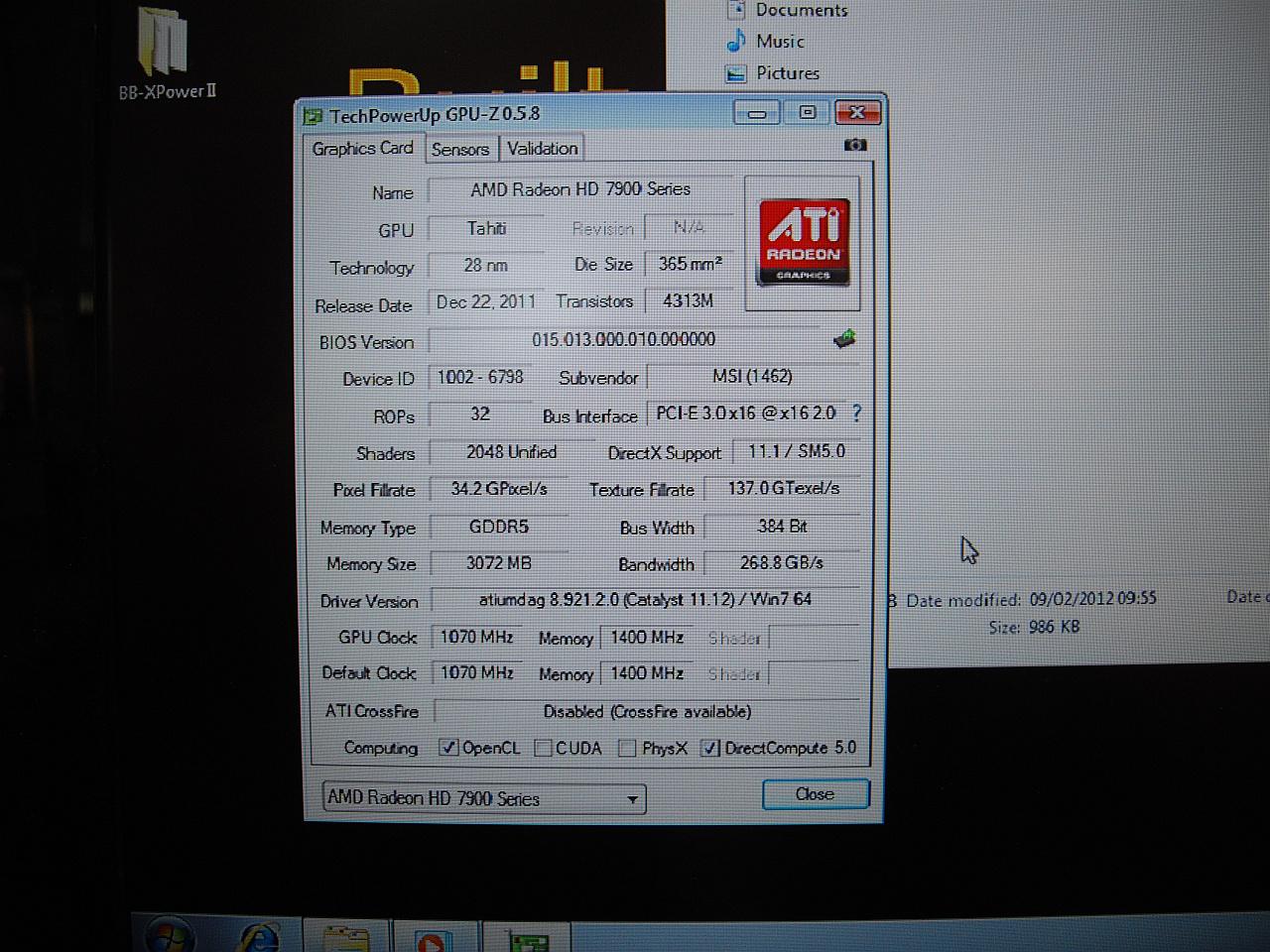The image size is (1270, 952).
Task: Switch to the Sensors tab
Action: pyautogui.click(x=460, y=149)
